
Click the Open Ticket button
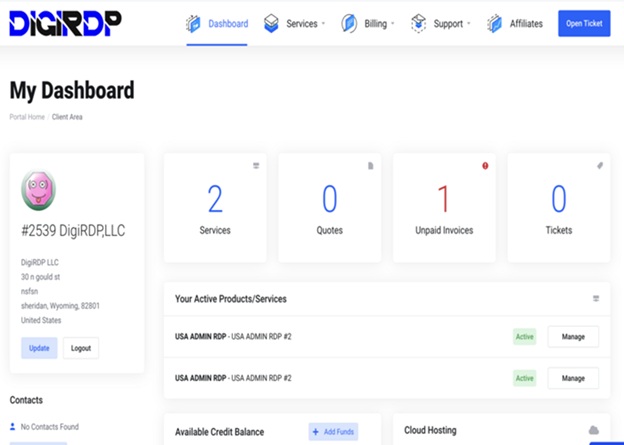[x=584, y=23]
